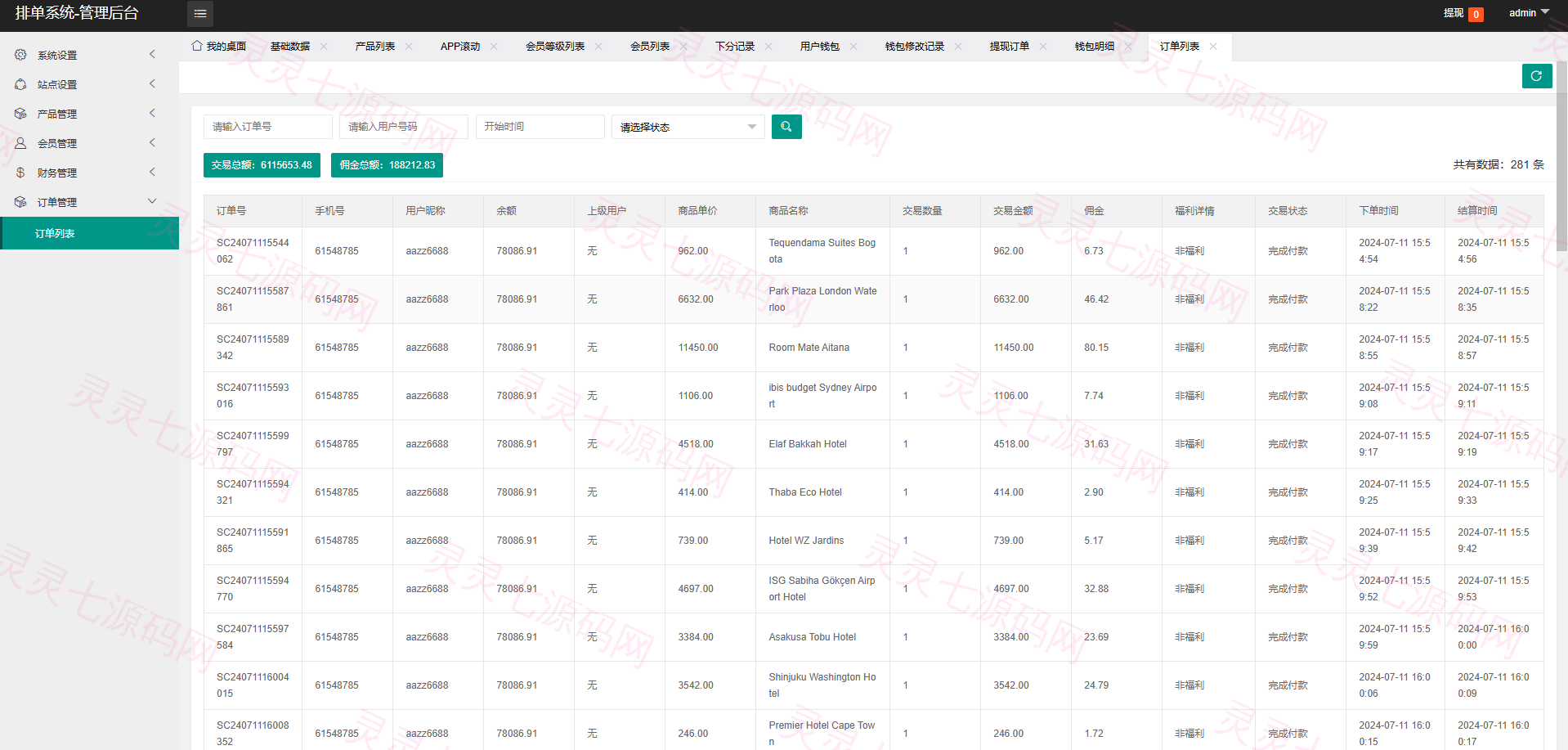Image resolution: width=1568 pixels, height=750 pixels.
Task: Click the 系统设置 gear icon
Action: [20, 55]
